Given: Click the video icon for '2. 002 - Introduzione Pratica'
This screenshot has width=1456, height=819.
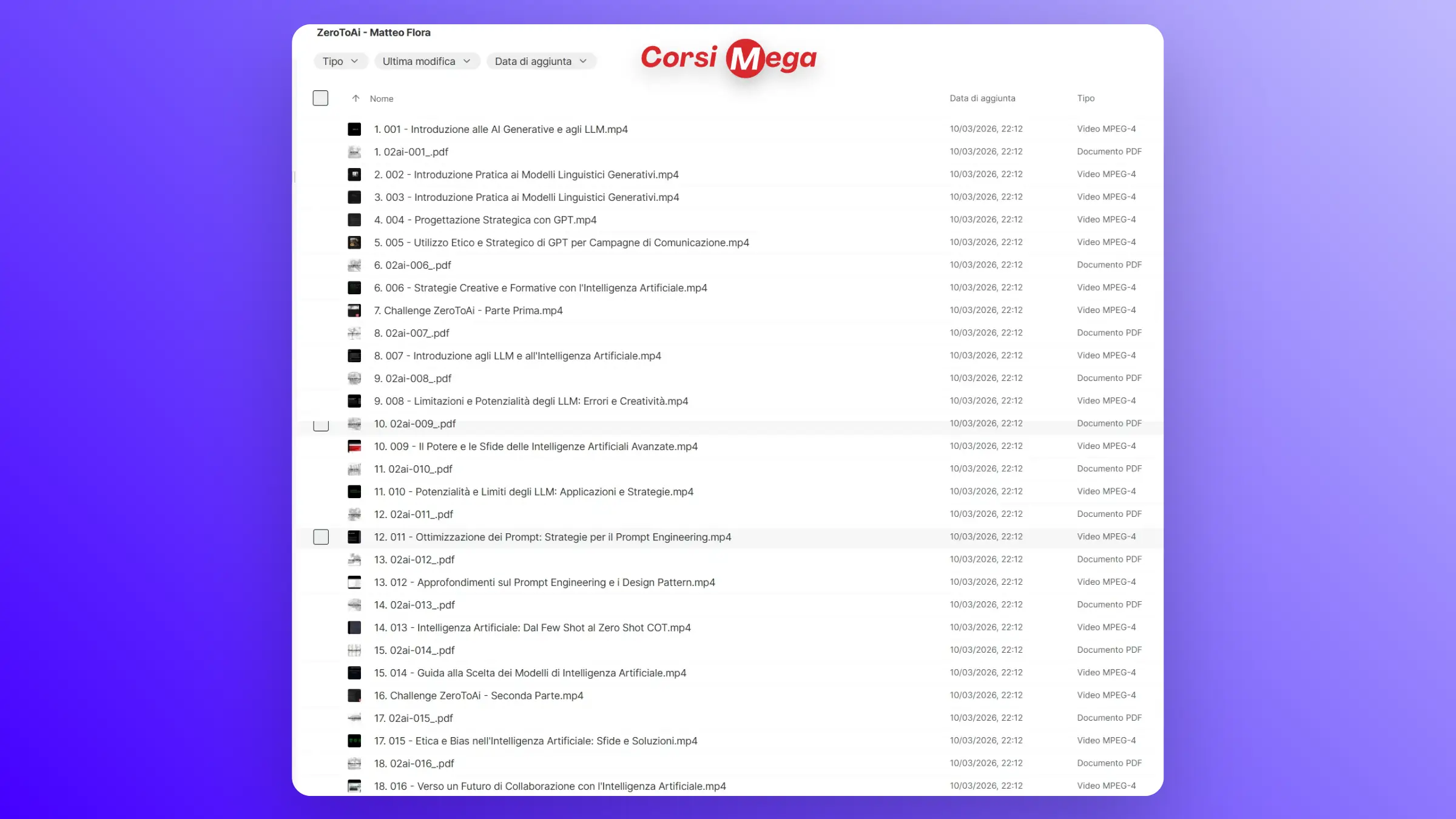Looking at the screenshot, I should coord(354,175).
